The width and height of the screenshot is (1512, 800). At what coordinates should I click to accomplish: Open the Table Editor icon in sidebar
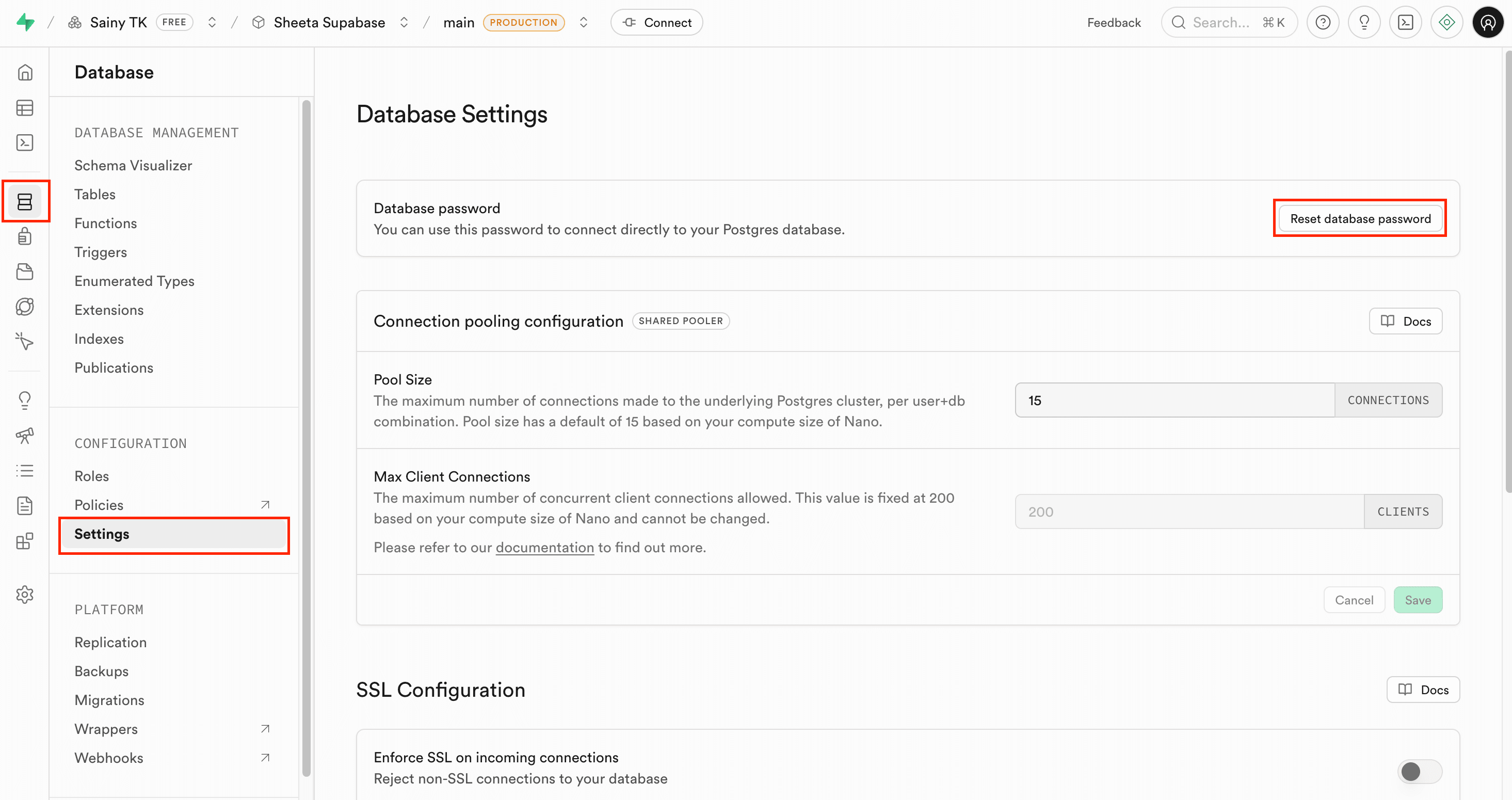coord(25,107)
